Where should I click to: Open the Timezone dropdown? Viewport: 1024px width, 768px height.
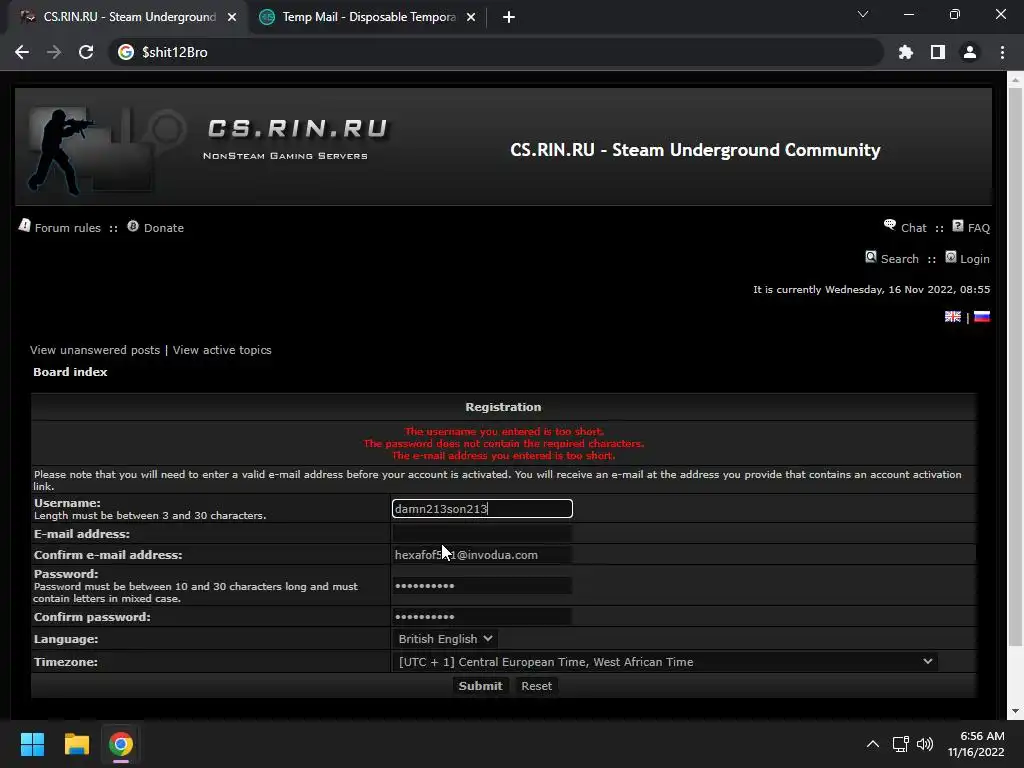click(x=665, y=662)
